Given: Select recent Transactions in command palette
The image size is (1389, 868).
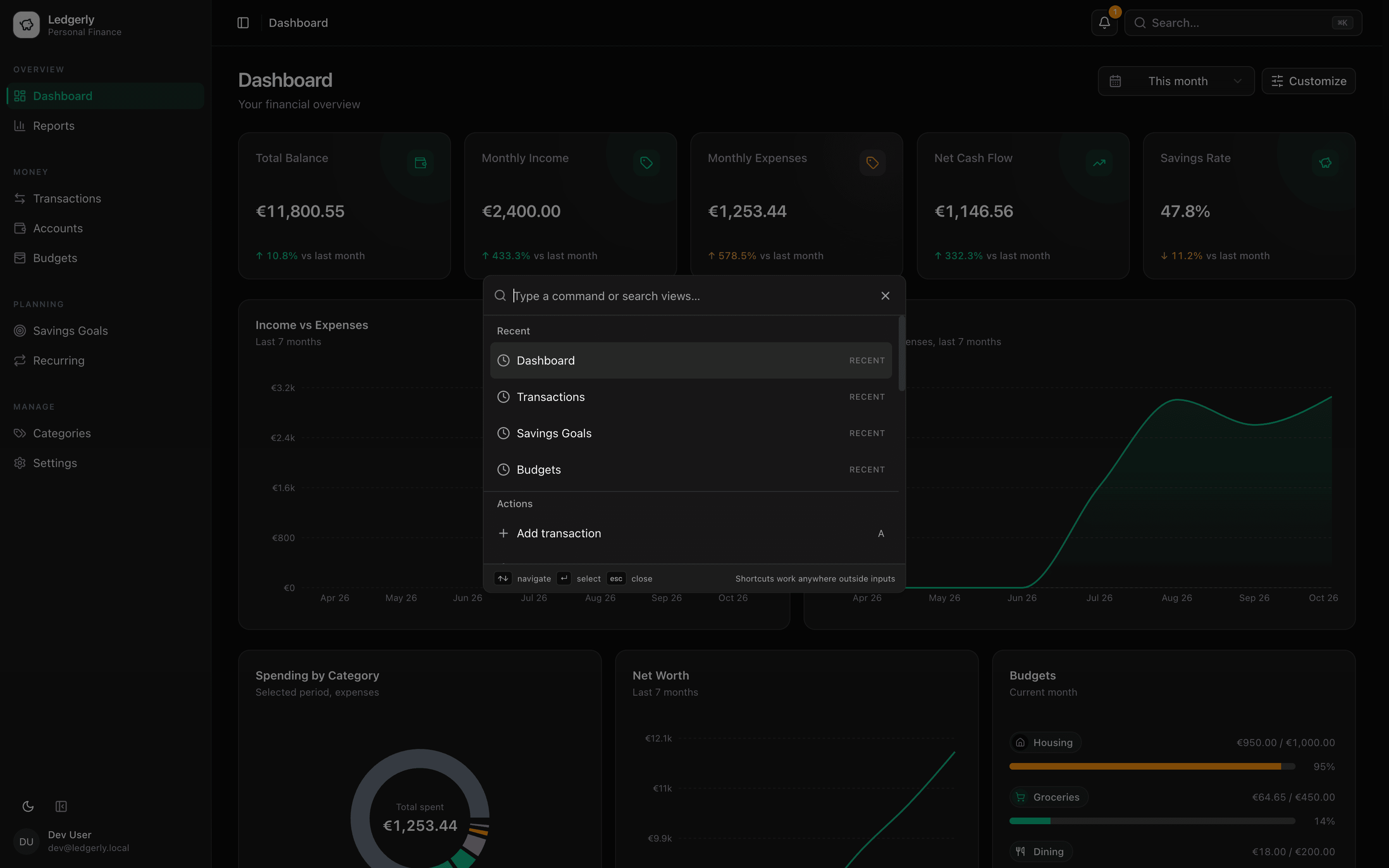Looking at the screenshot, I should [691, 397].
